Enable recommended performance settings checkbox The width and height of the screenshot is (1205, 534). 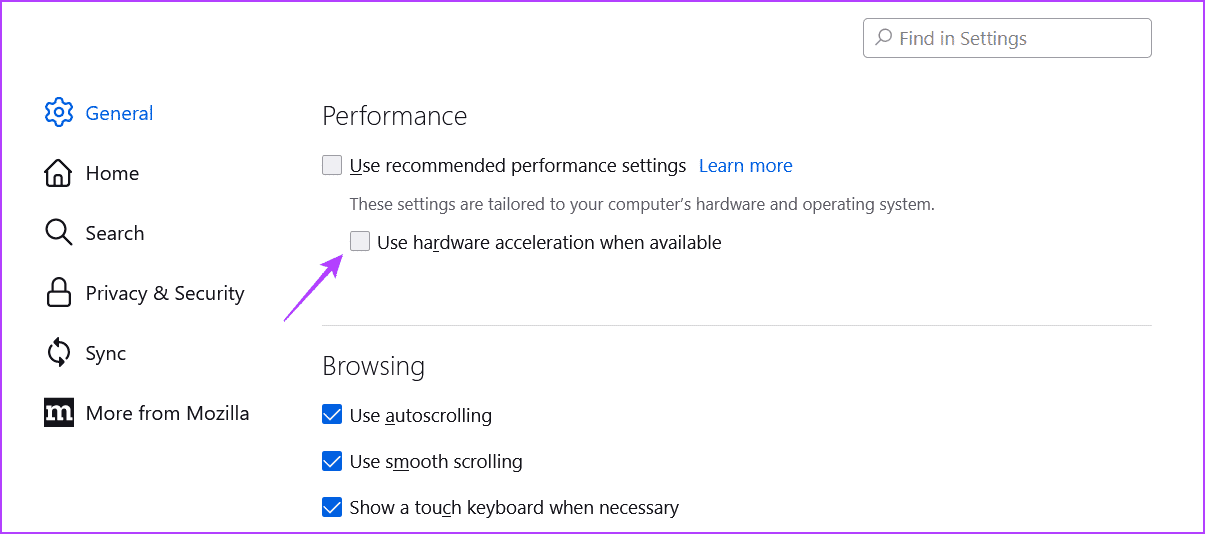click(x=332, y=165)
